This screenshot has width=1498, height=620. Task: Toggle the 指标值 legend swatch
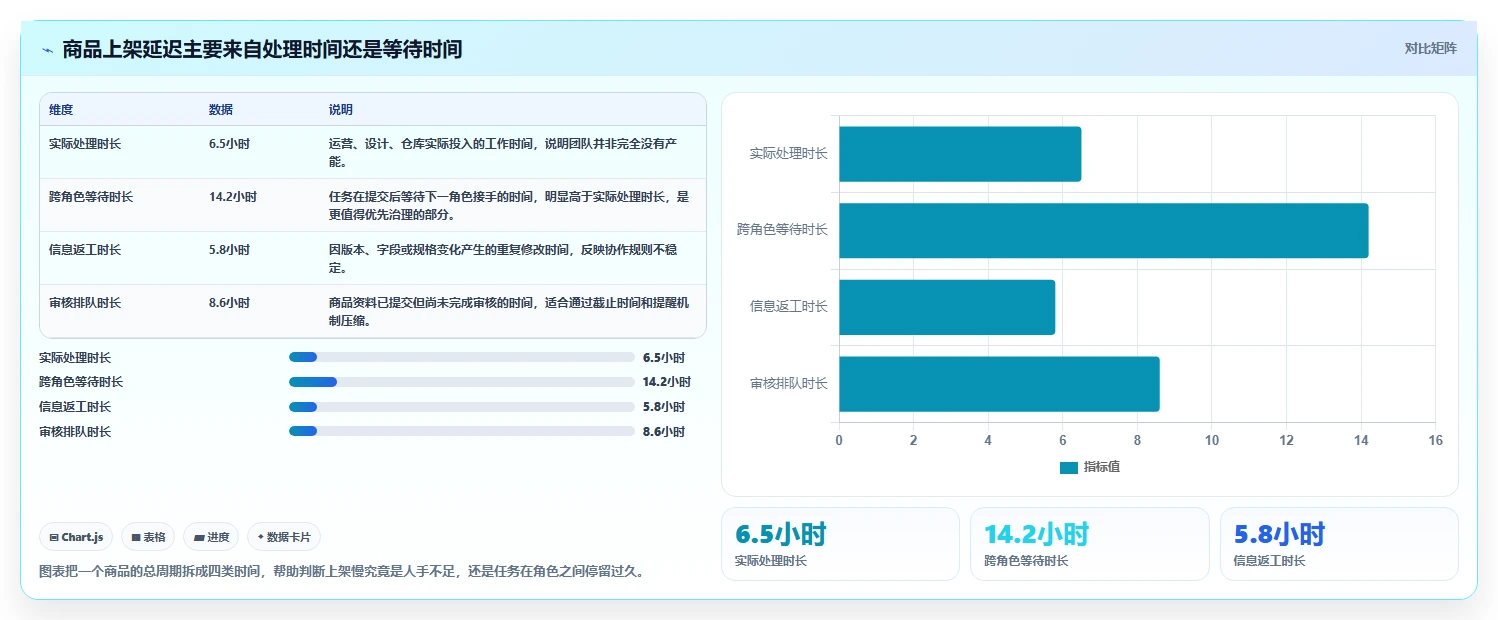point(1069,467)
